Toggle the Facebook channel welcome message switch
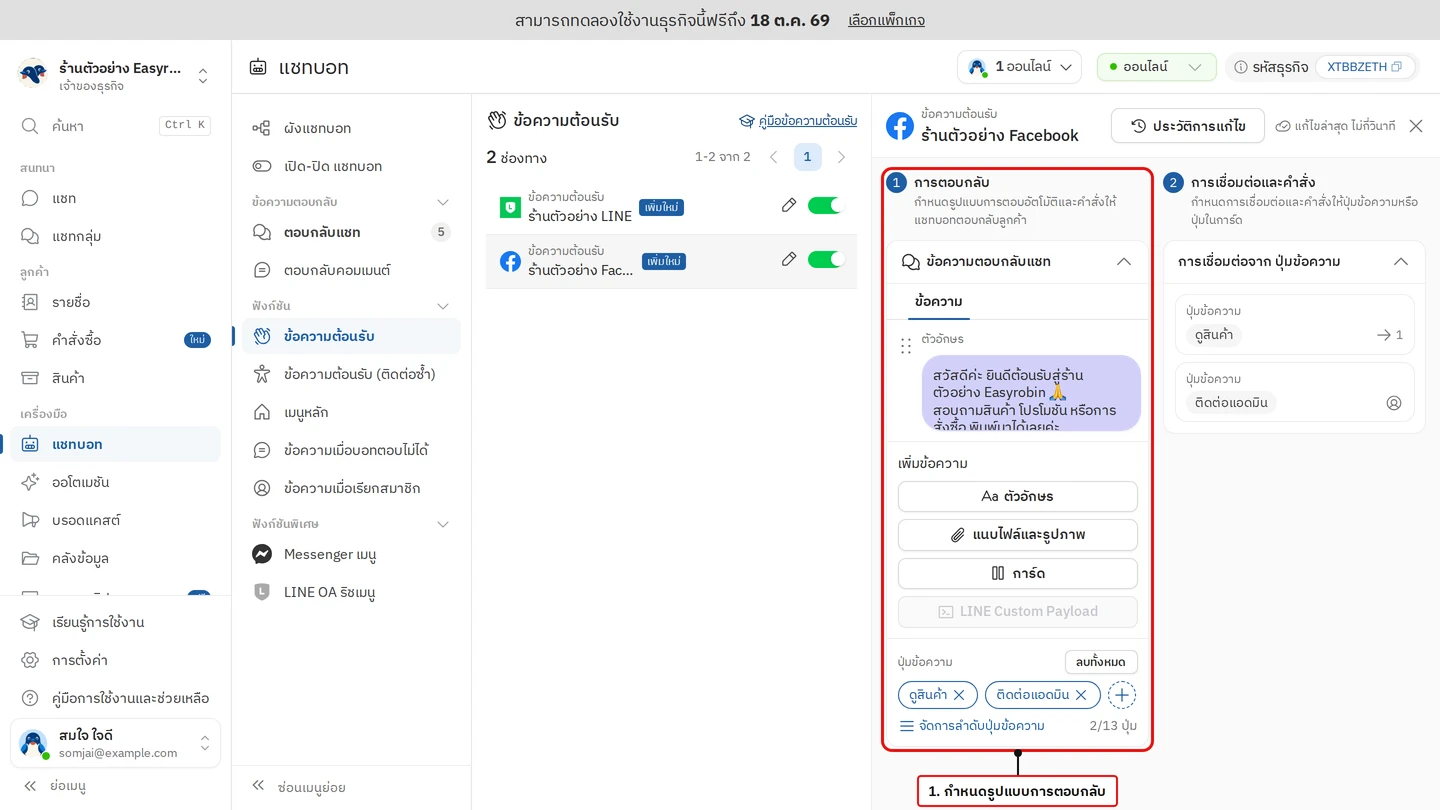1440x810 pixels. point(826,260)
